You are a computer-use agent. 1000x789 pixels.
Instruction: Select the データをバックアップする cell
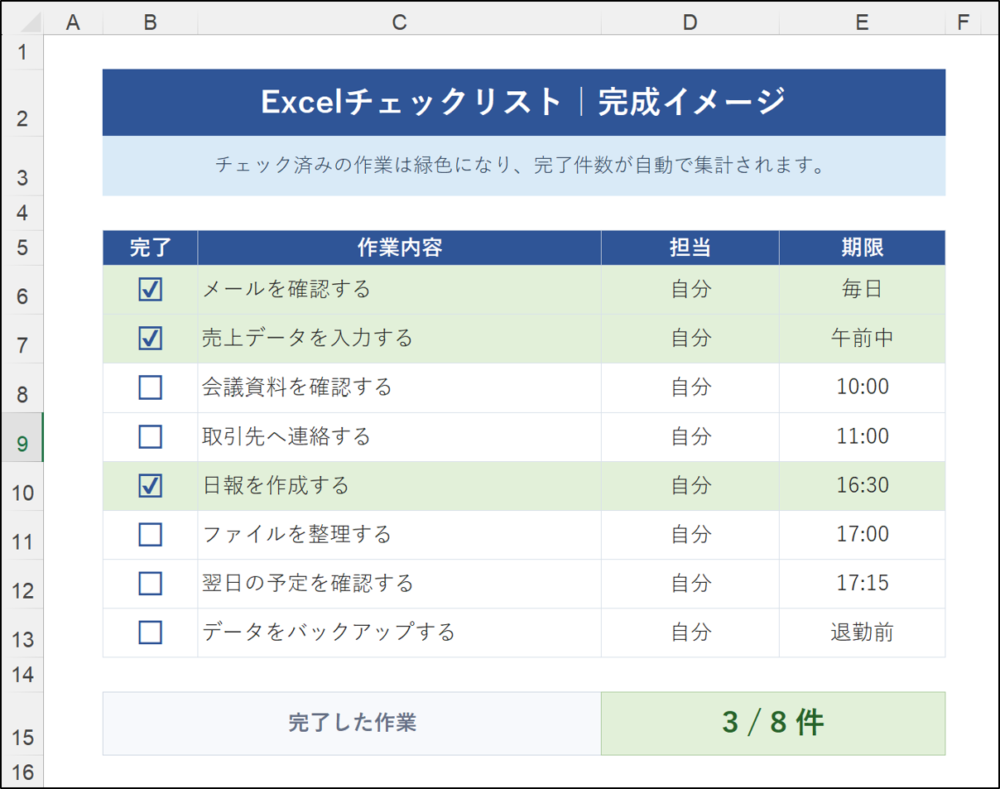[x=399, y=633]
